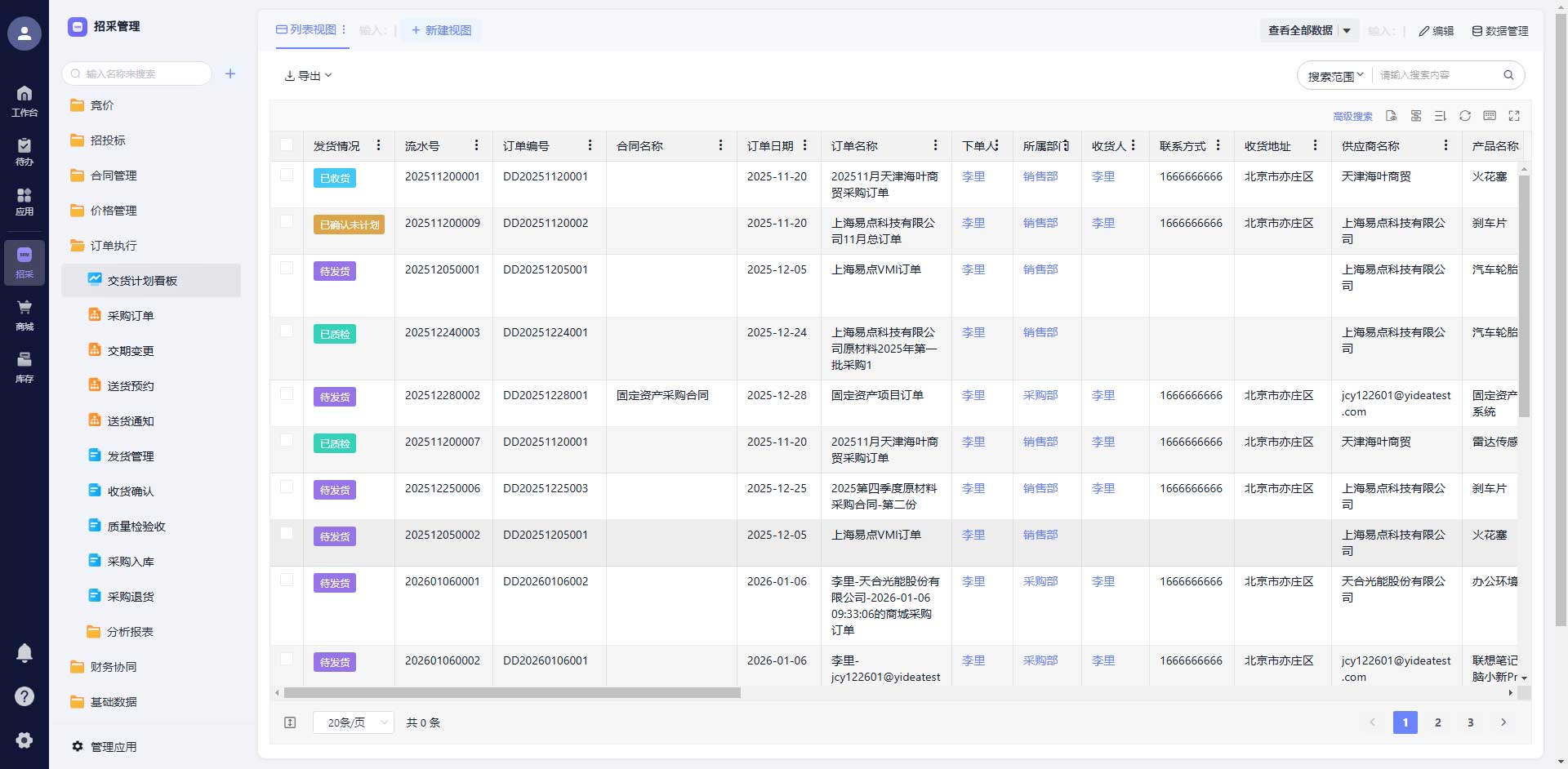Click the 编辑 button

pyautogui.click(x=1436, y=31)
